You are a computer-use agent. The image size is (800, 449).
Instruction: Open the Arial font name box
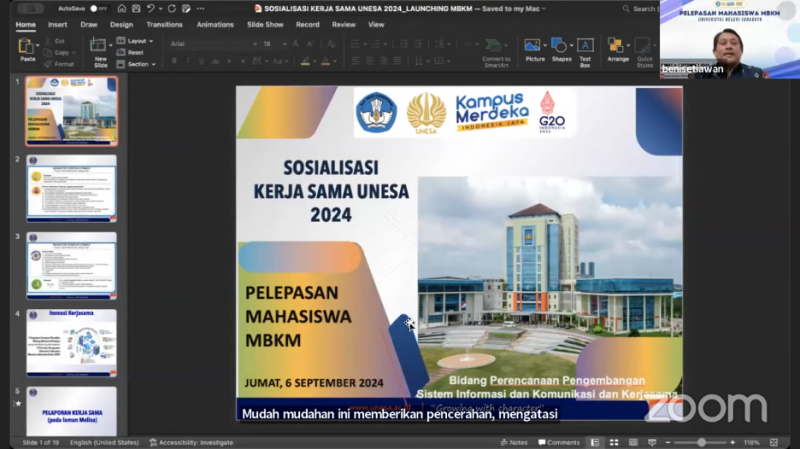point(213,44)
